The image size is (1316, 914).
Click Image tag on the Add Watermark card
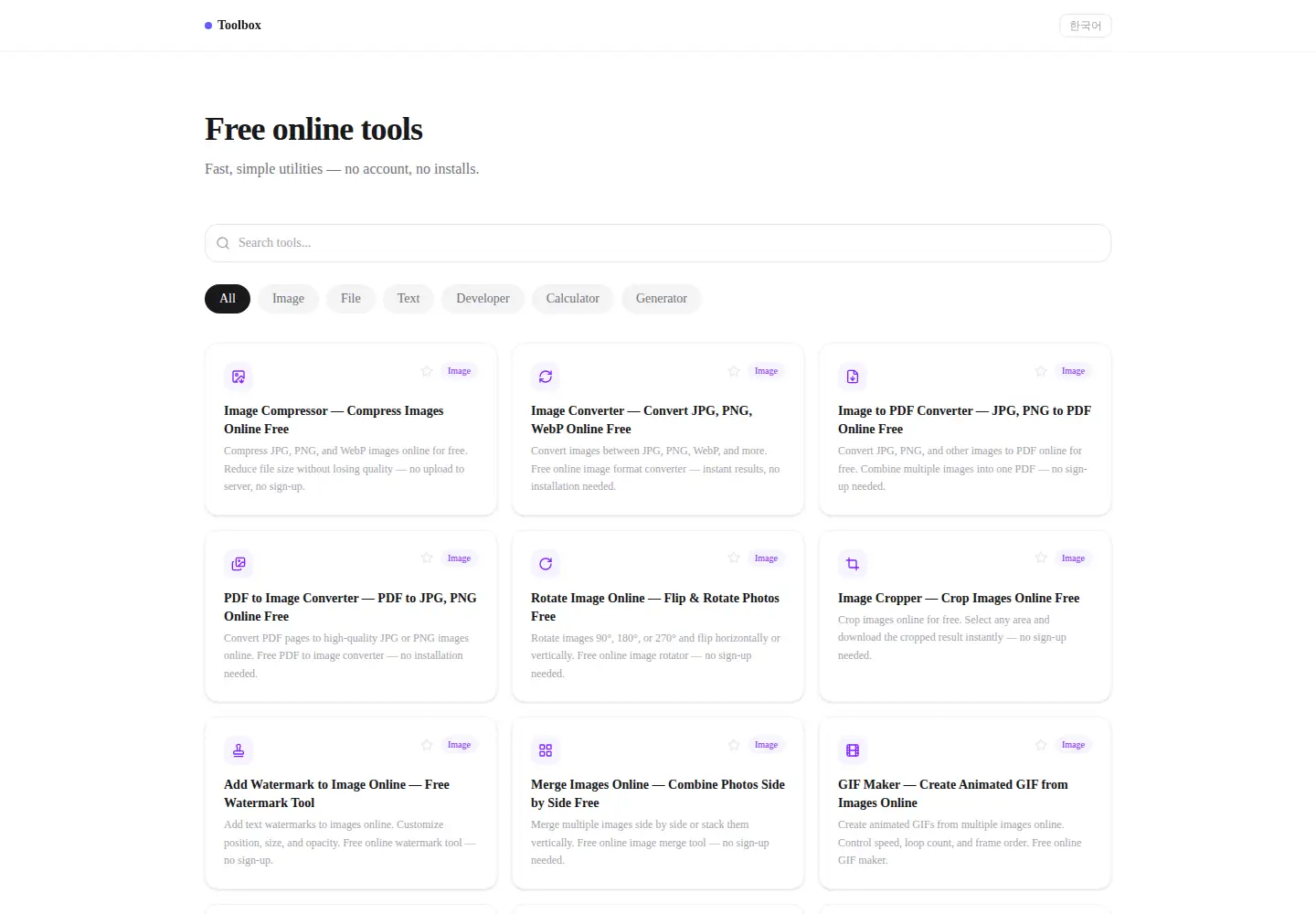(x=459, y=745)
